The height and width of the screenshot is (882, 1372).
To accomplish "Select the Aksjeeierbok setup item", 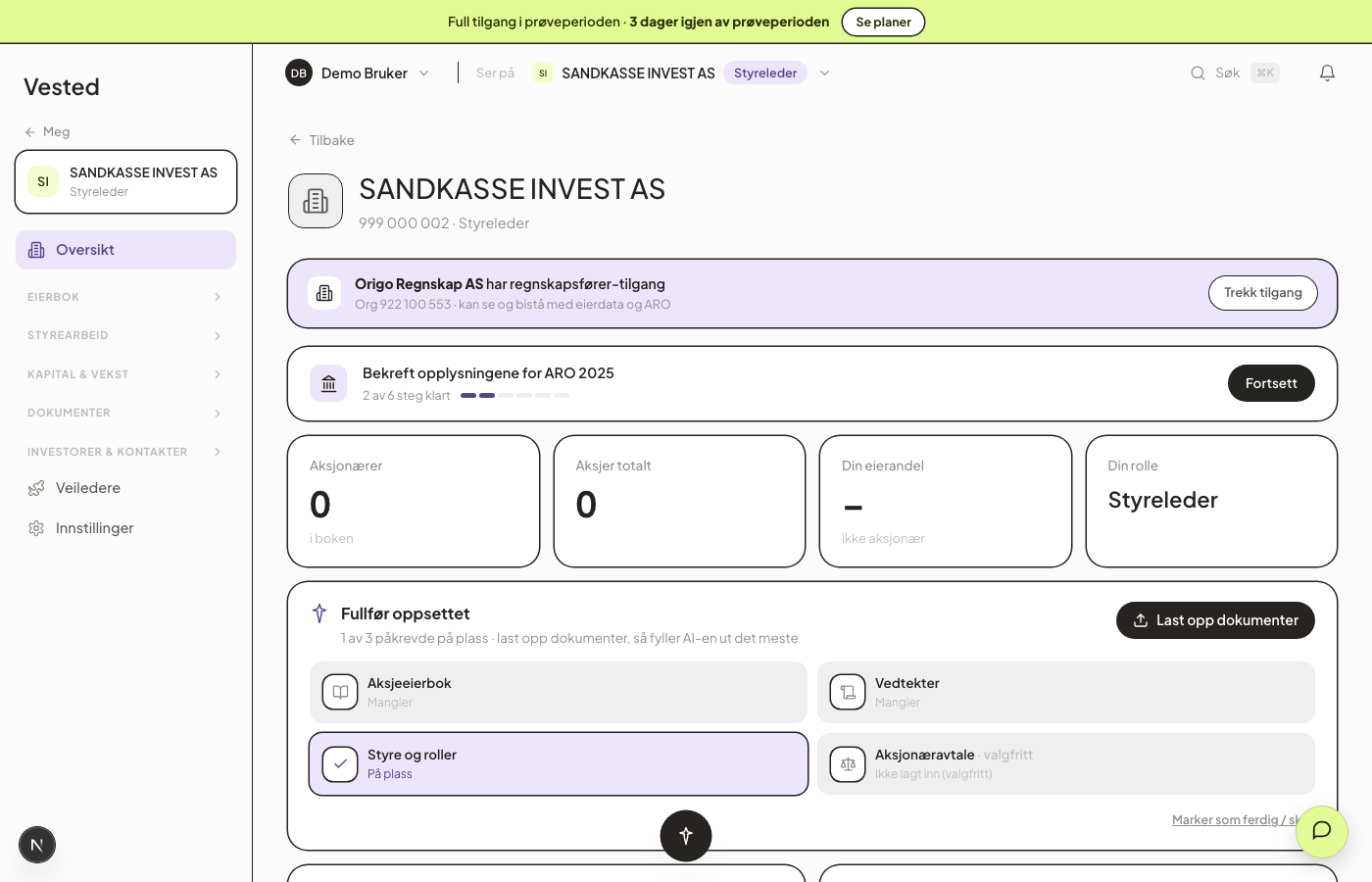I will pyautogui.click(x=559, y=692).
